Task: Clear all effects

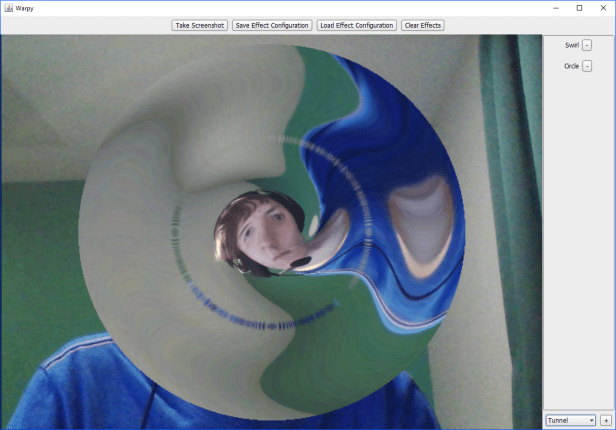Action: pyautogui.click(x=423, y=26)
